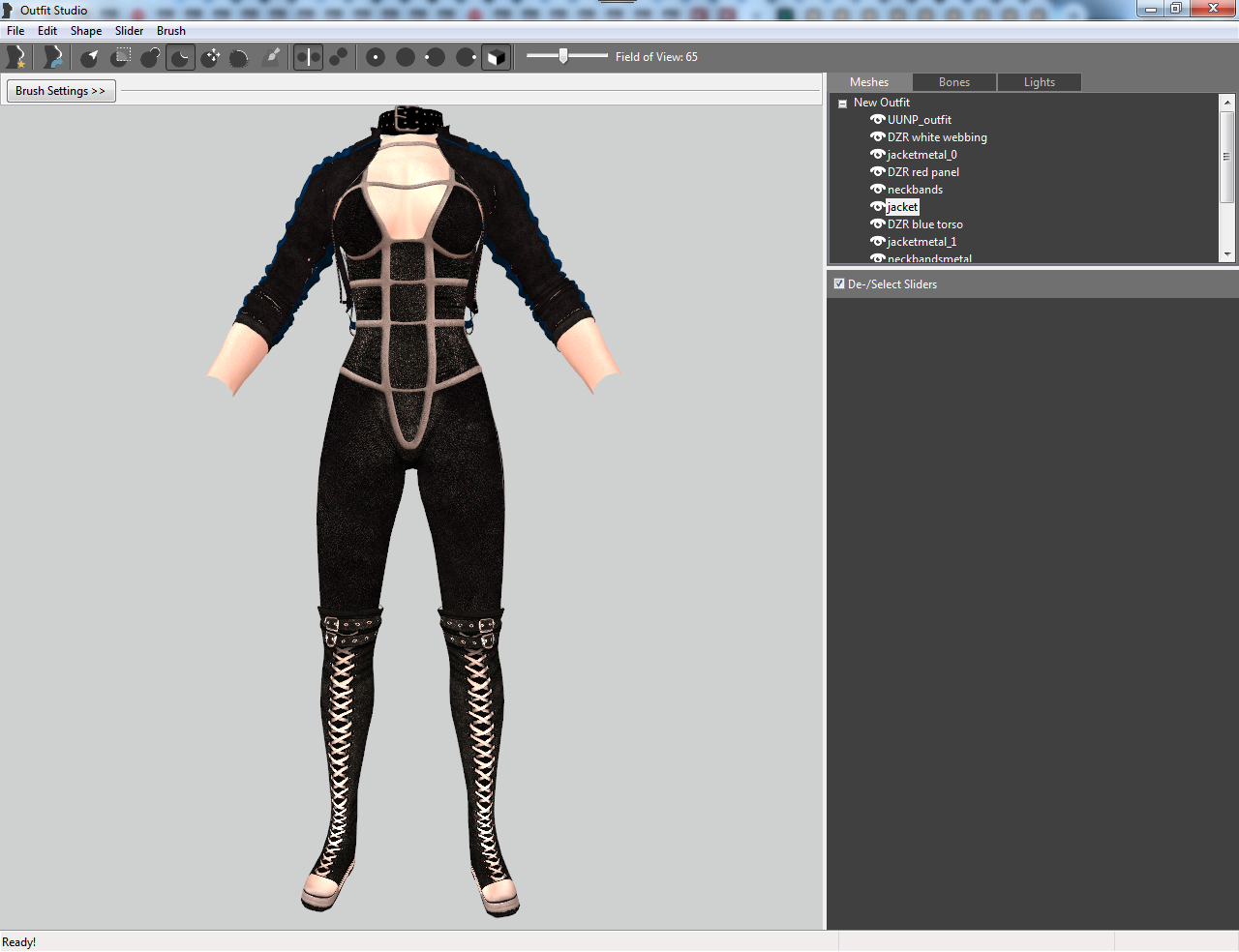Choose the Select tool with arrow pointer
The image size is (1239, 952).
90,57
